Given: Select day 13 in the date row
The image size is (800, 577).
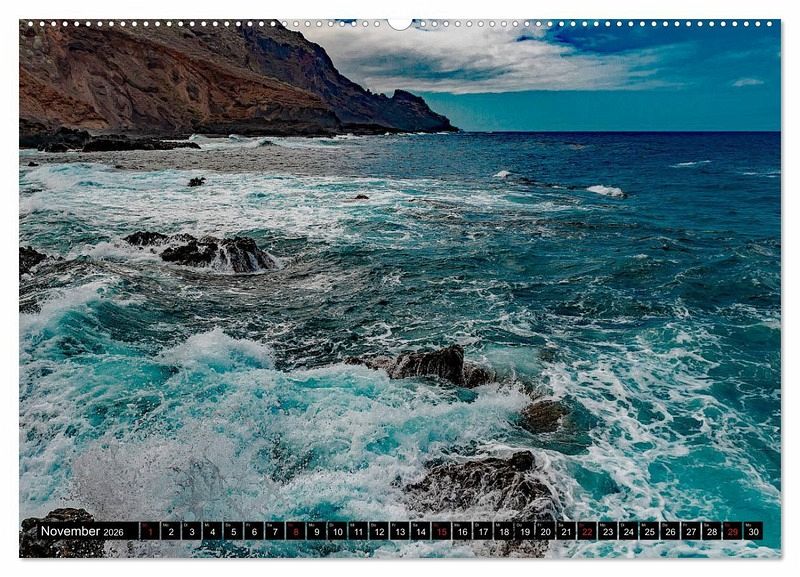Looking at the screenshot, I should point(400,531).
